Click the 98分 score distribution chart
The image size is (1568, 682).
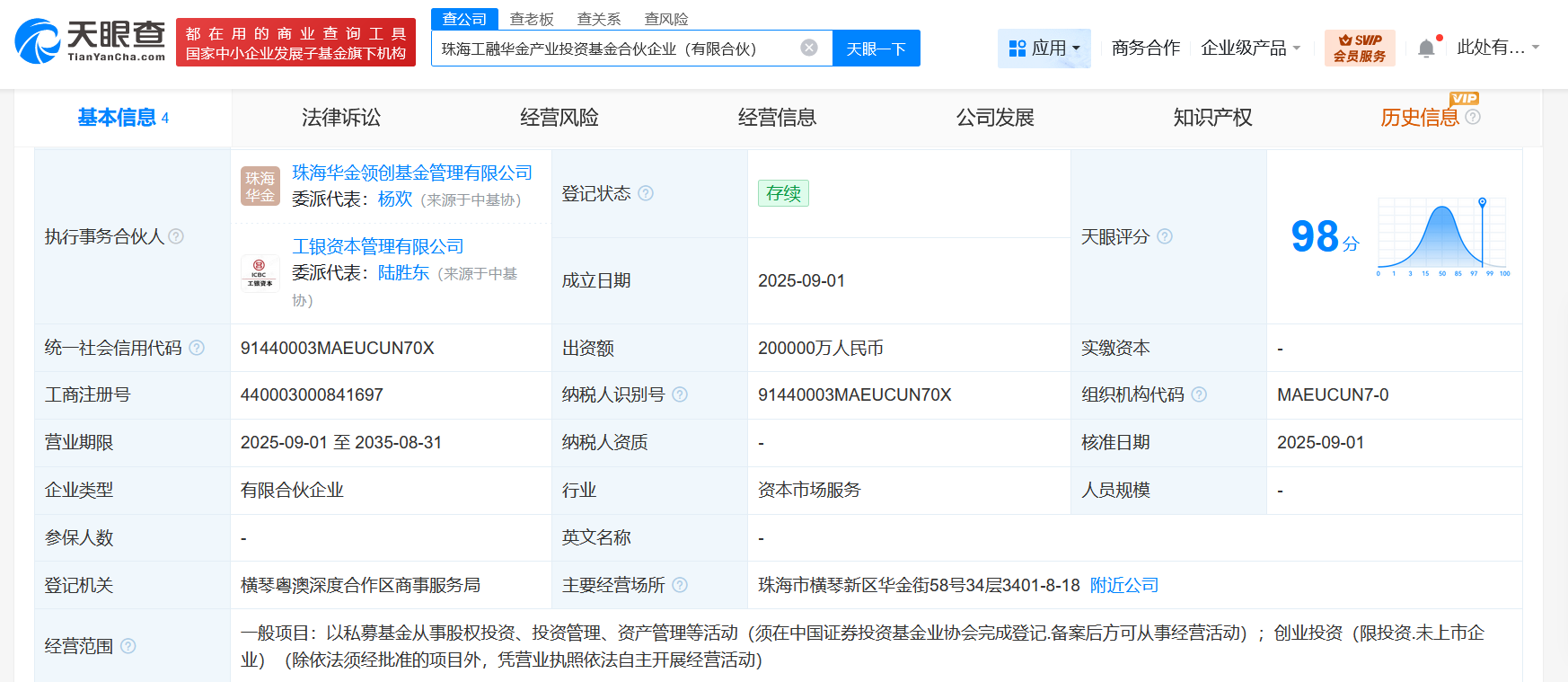(1443, 236)
